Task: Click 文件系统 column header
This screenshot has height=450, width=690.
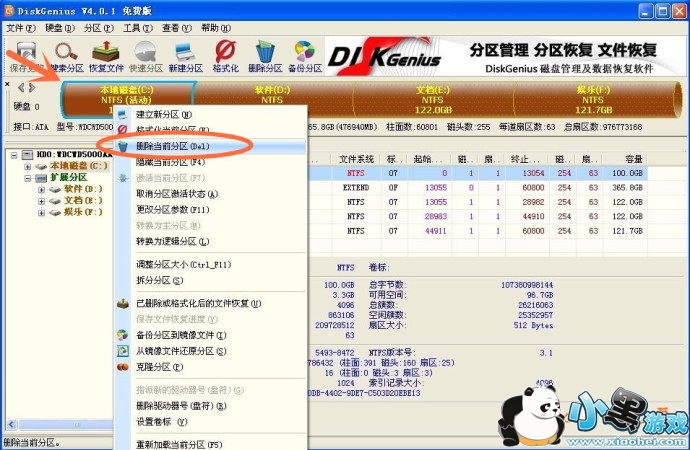Action: coord(356,159)
